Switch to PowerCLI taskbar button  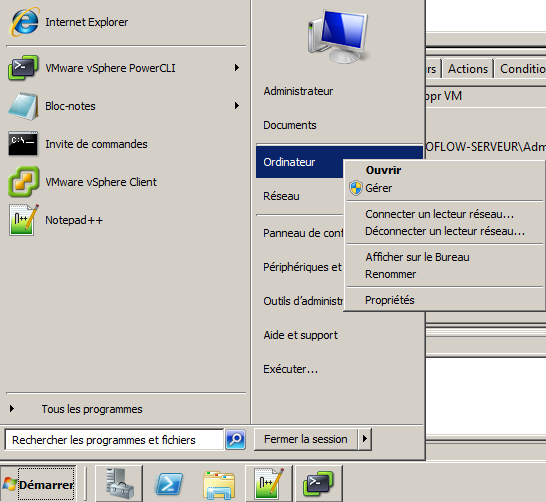(x=319, y=483)
